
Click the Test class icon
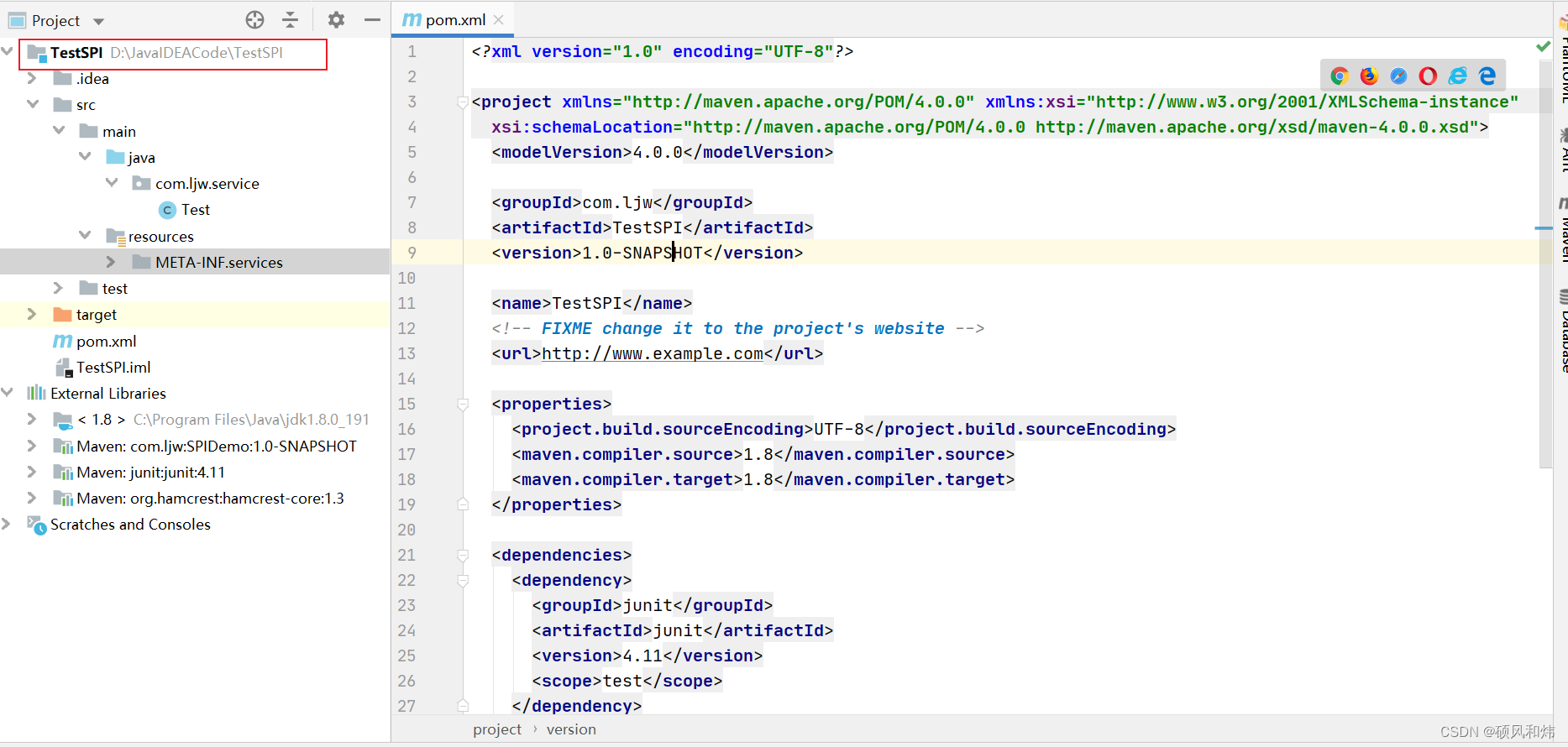tap(167, 210)
